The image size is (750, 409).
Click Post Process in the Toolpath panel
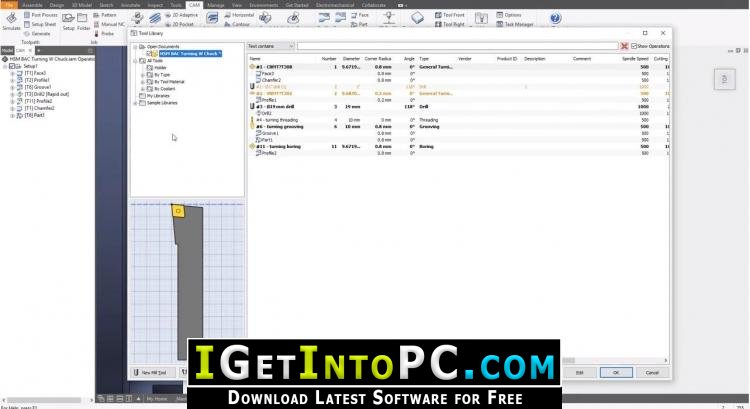tap(41, 15)
